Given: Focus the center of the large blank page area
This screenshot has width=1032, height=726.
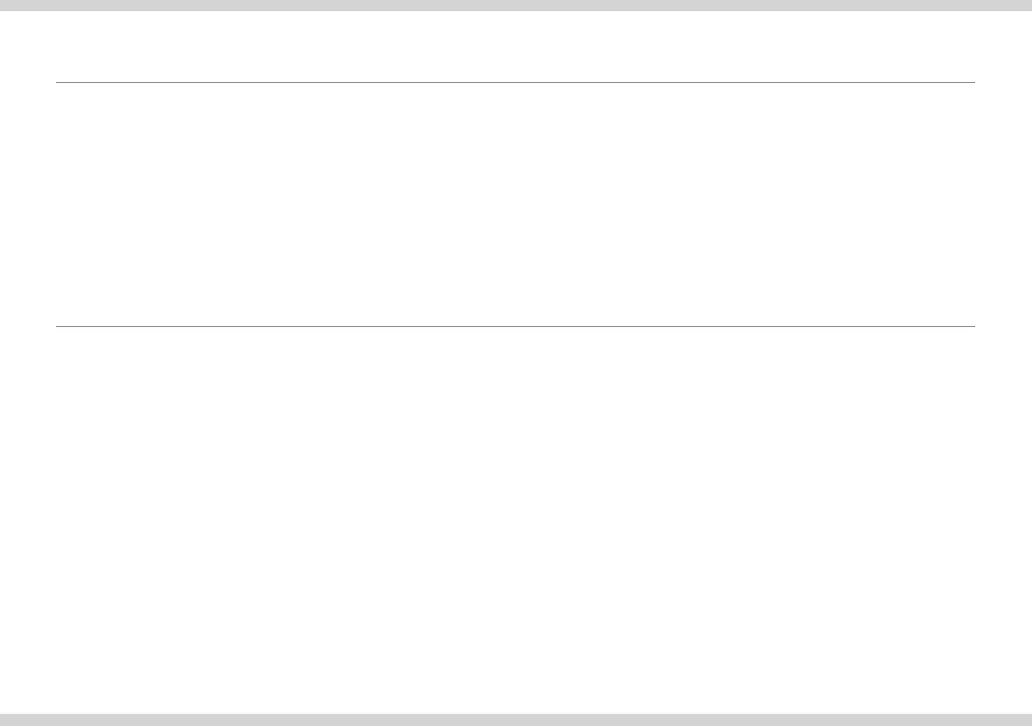Looking at the screenshot, I should point(516,362).
